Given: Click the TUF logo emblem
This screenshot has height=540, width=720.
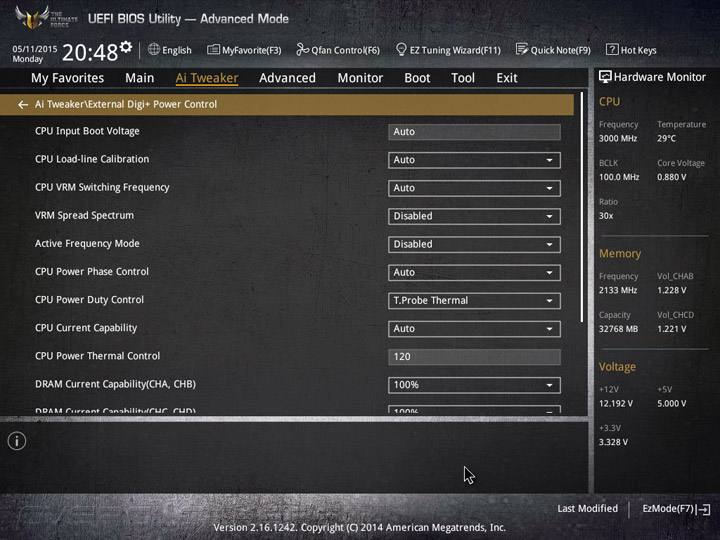Looking at the screenshot, I should coord(32,18).
